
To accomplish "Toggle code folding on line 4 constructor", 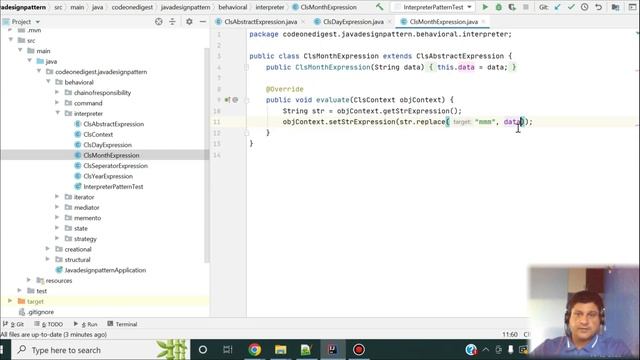I will pos(247,67).
